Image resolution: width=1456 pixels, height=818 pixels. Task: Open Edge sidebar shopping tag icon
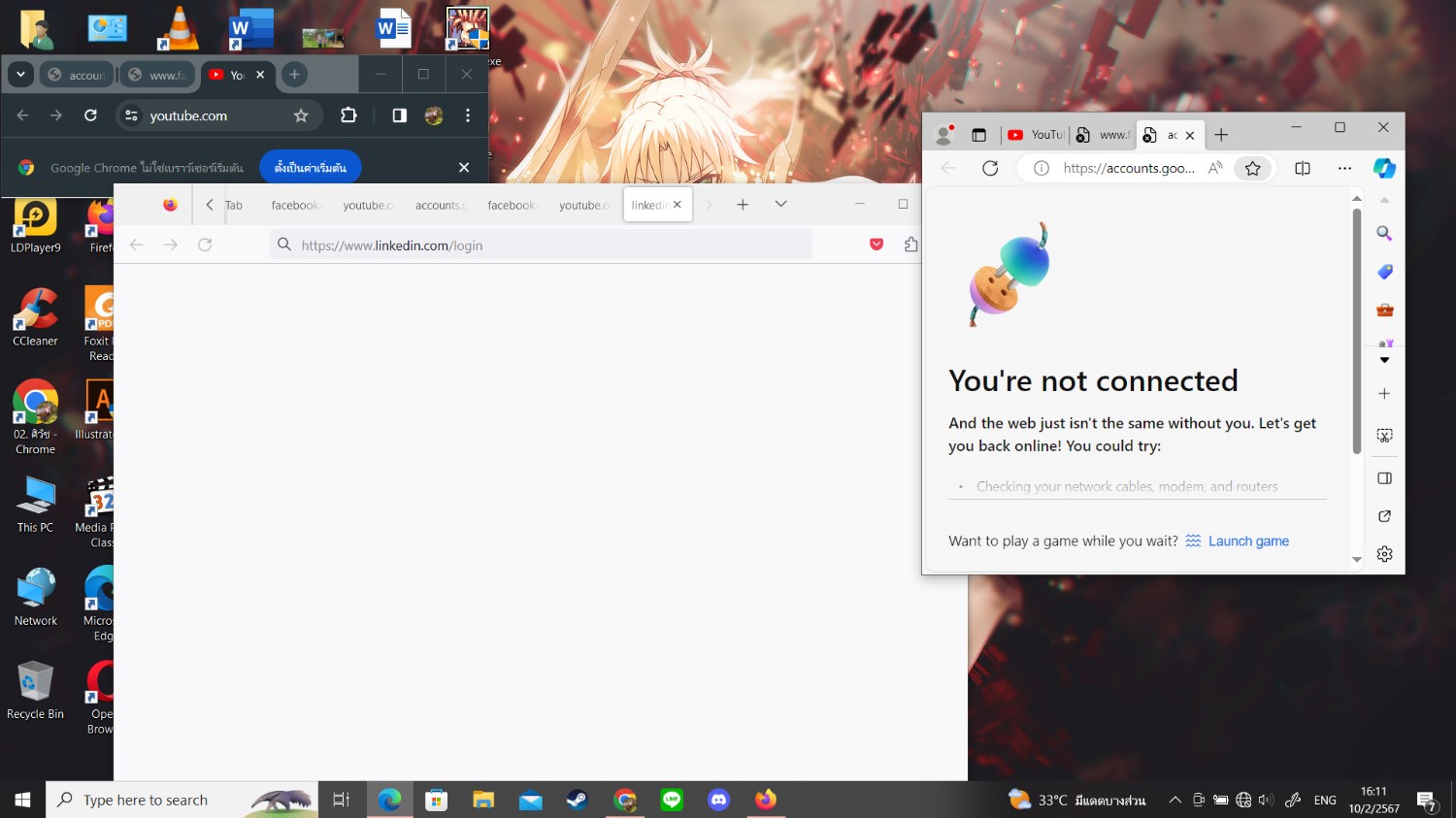pyautogui.click(x=1385, y=272)
